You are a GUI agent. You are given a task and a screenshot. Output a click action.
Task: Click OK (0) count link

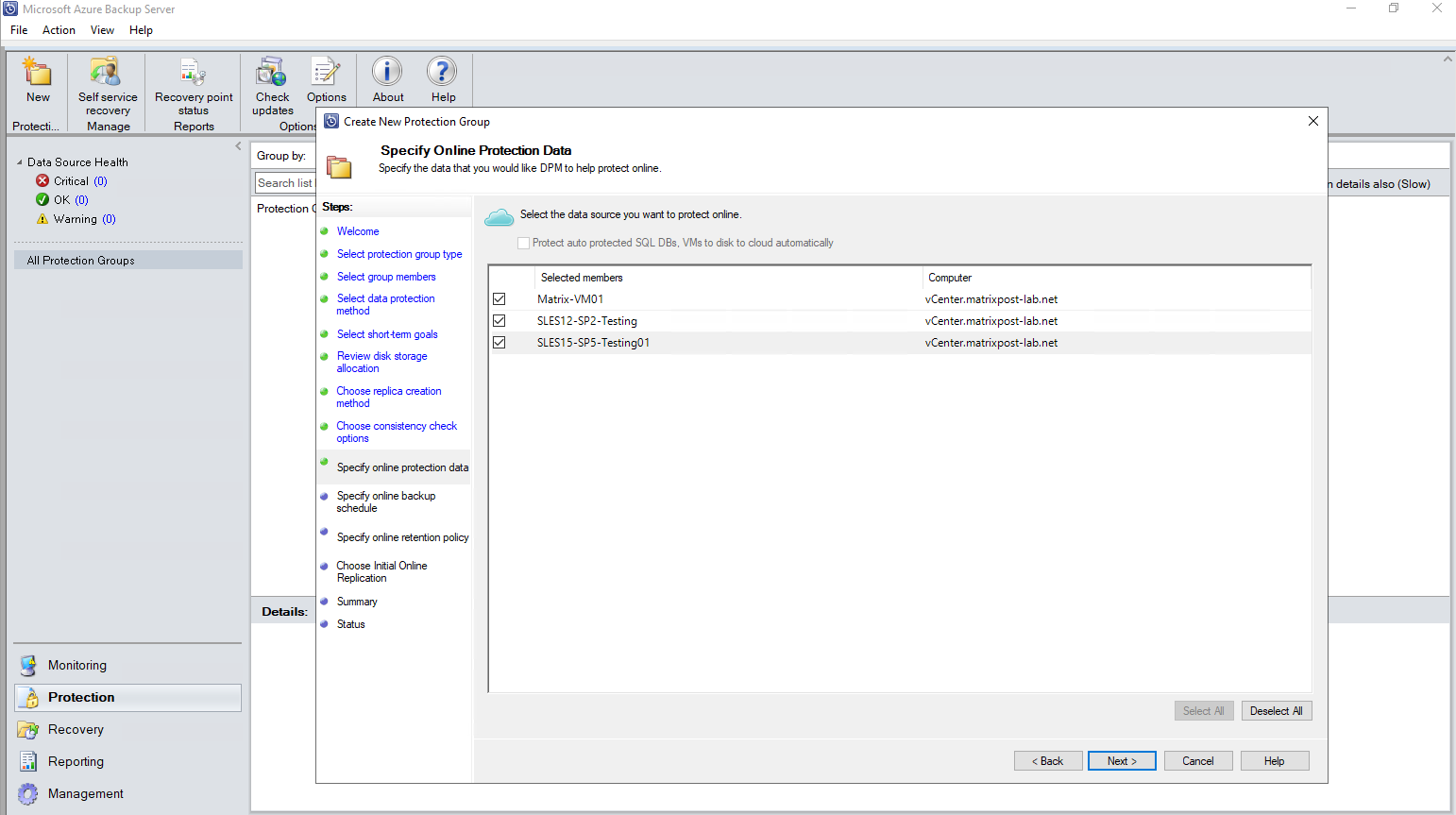[x=81, y=199]
